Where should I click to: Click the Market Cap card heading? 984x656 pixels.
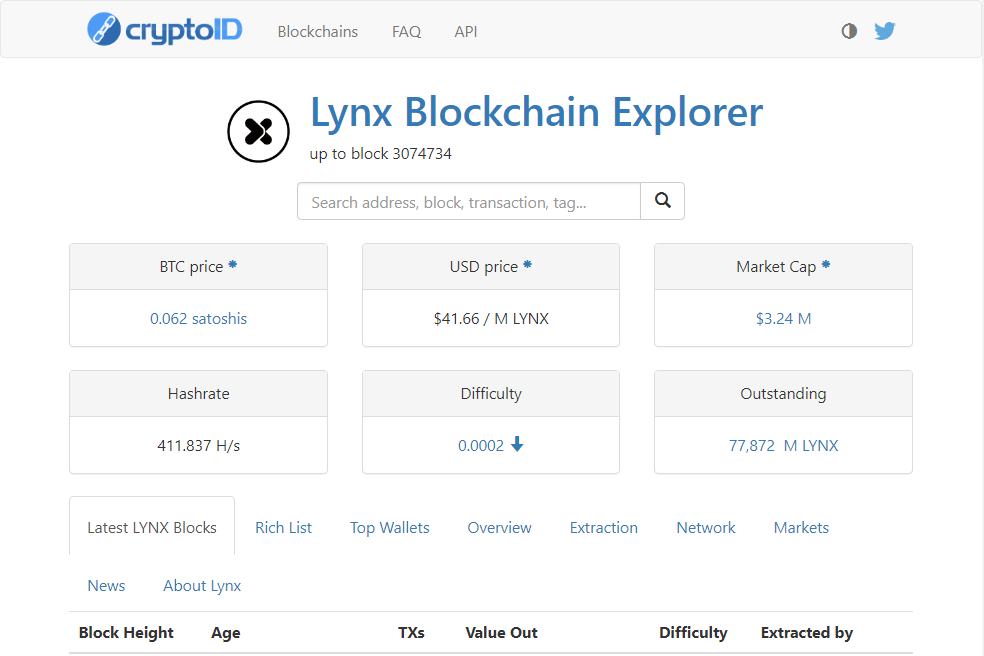click(776, 267)
